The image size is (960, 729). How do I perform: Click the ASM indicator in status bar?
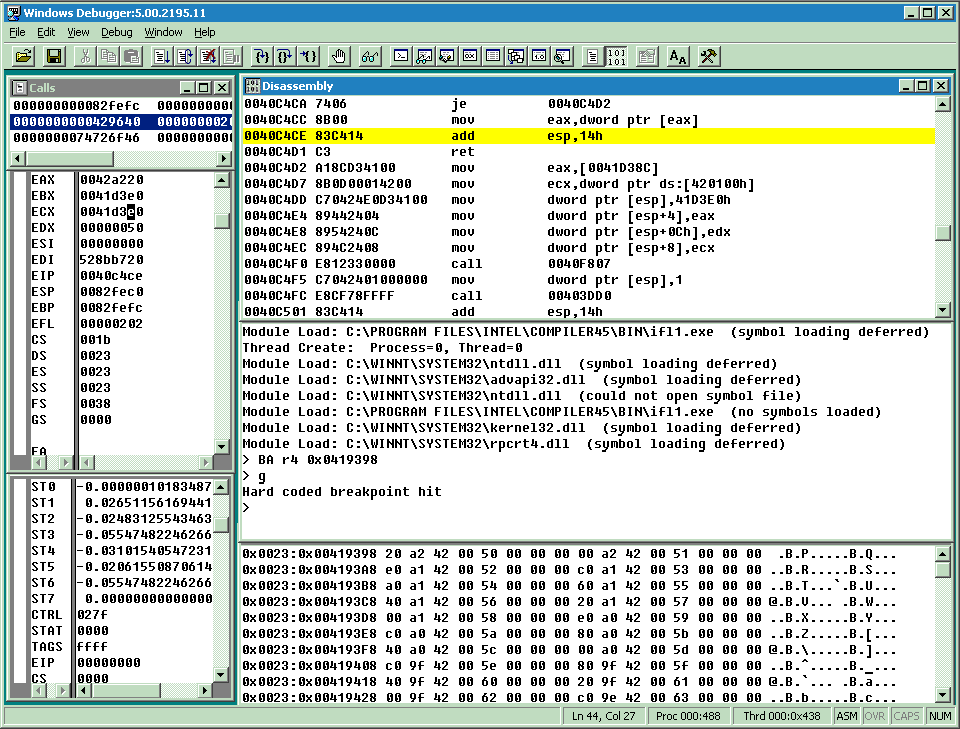847,716
